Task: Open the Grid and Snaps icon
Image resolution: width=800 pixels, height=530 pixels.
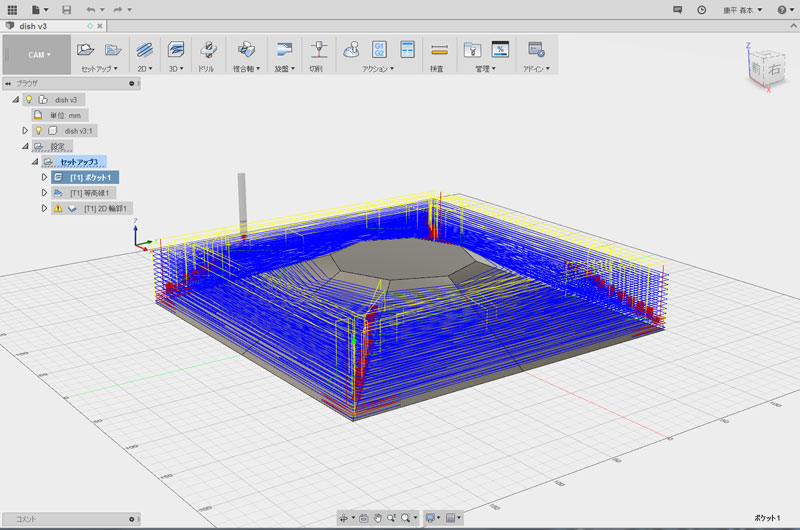Action: click(453, 518)
